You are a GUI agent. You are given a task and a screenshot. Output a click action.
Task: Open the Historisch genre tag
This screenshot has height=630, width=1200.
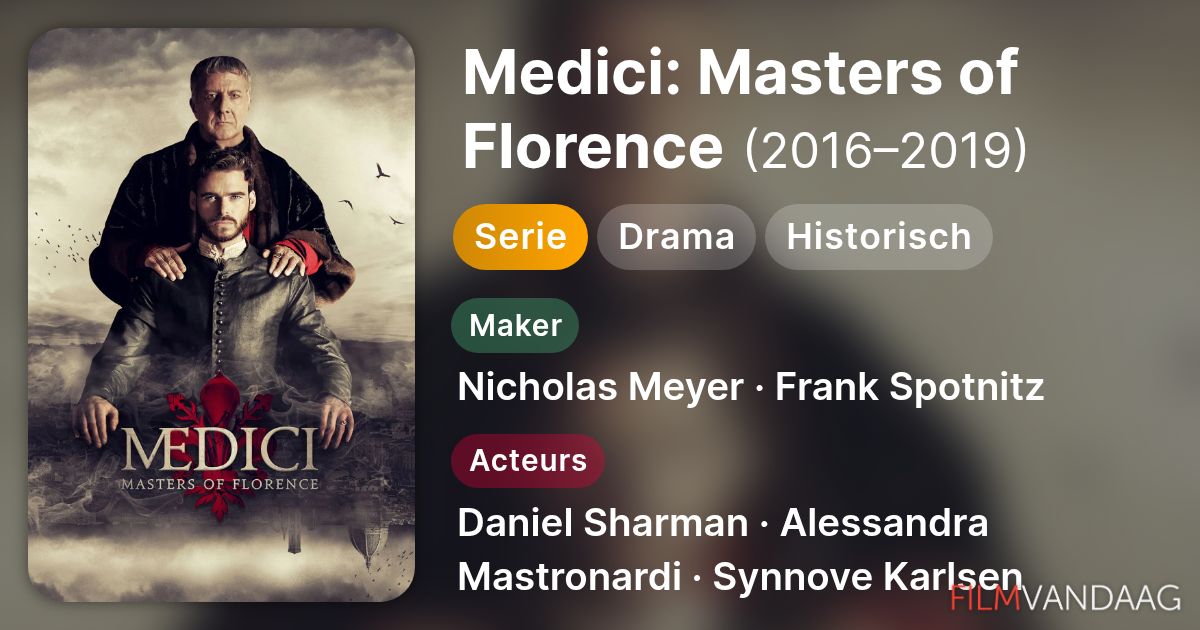click(x=878, y=237)
